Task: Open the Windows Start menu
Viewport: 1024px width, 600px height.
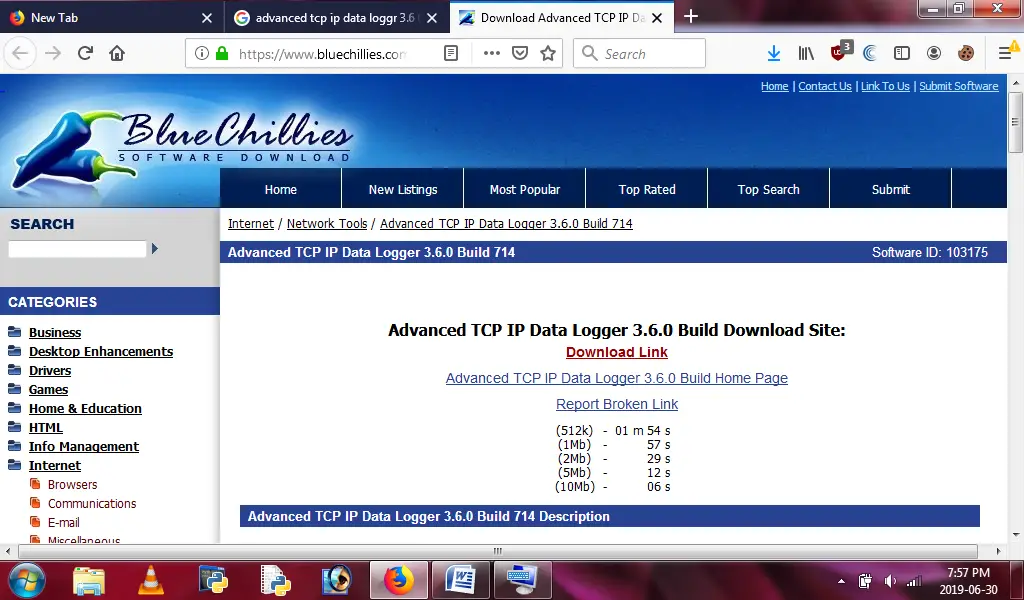Action: [27, 580]
